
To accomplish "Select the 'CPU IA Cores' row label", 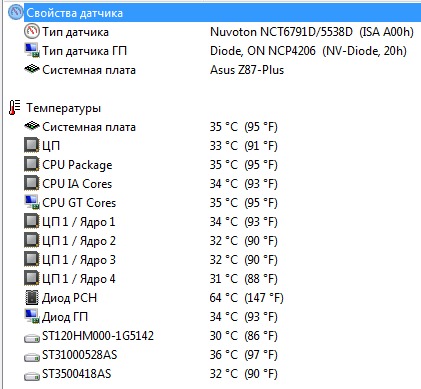I will [x=77, y=184].
